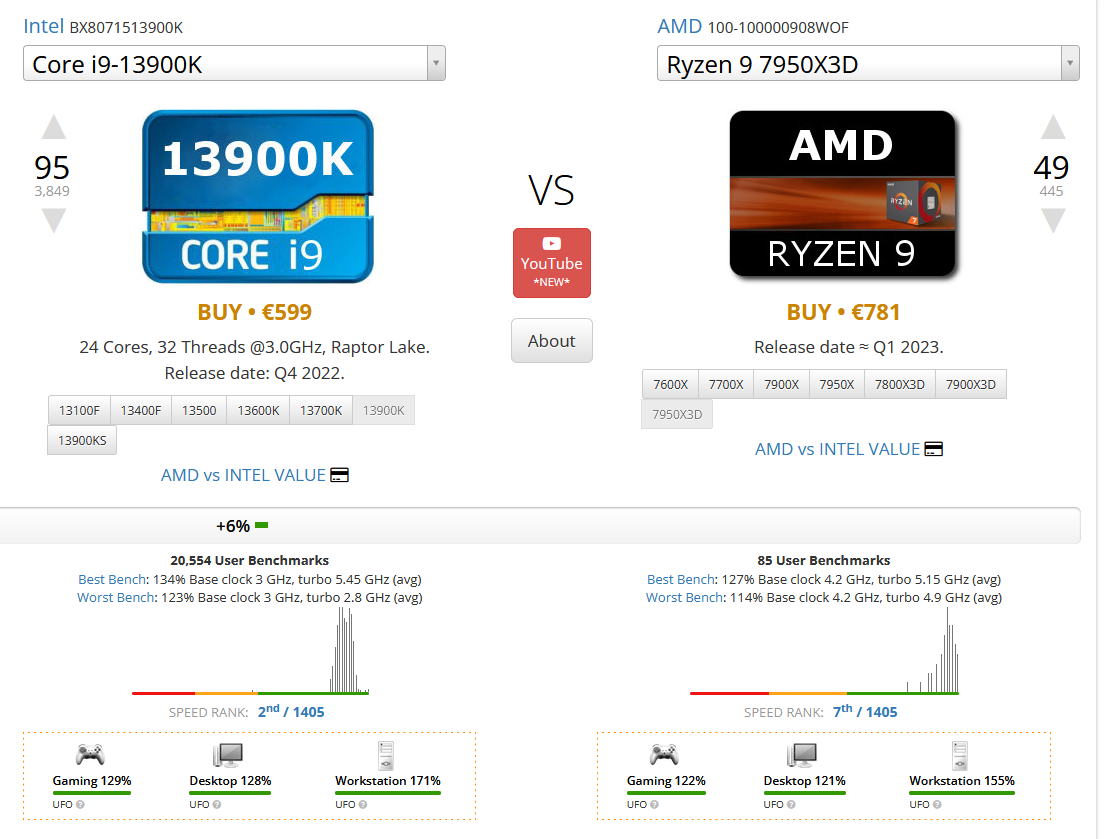The height and width of the screenshot is (839, 1105).
Task: Select the 7600X model tab
Action: [x=670, y=385]
